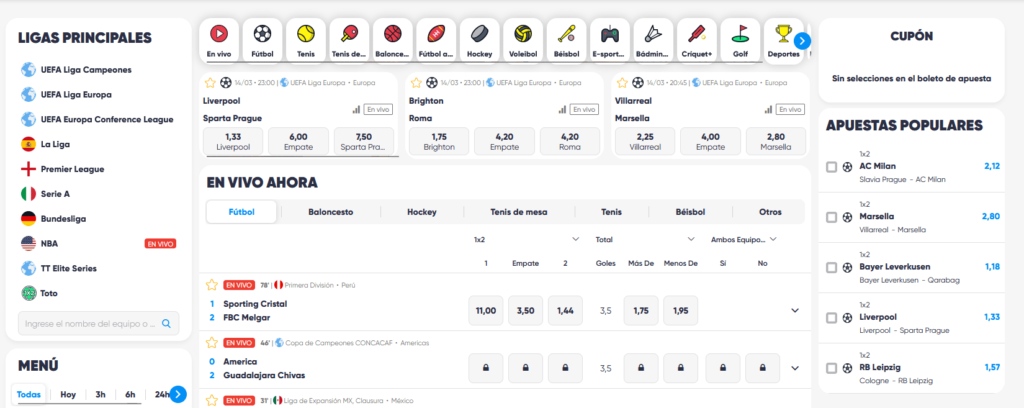Viewport: 1024px width, 408px height.
Task: Type in the team name search field
Action: [88, 323]
